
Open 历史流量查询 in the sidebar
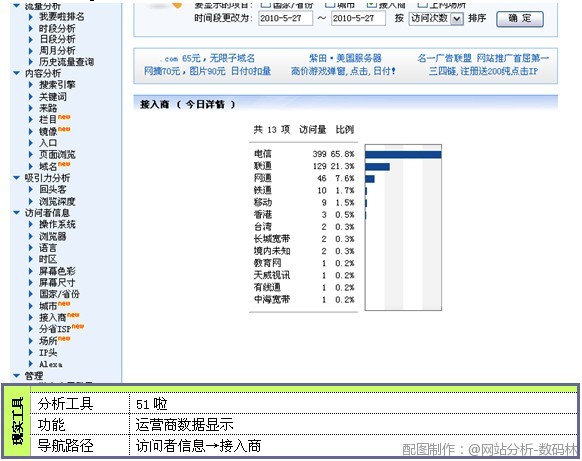tap(66, 62)
